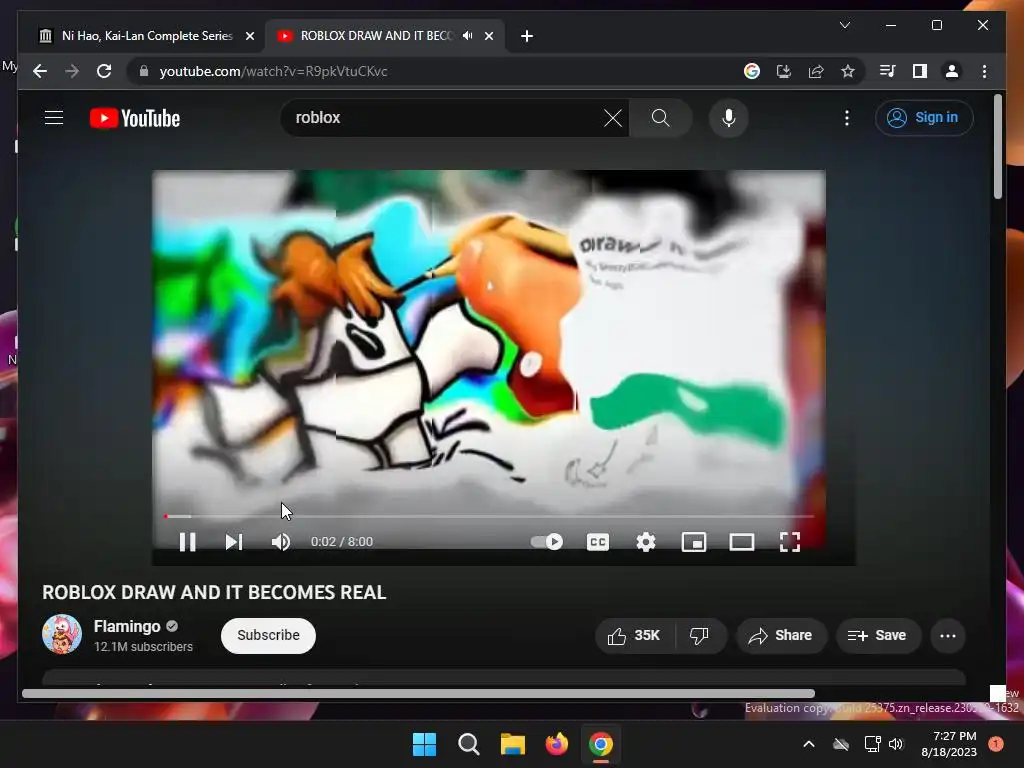The width and height of the screenshot is (1024, 768).
Task: Subscribe to Flamingo channel
Action: point(268,635)
